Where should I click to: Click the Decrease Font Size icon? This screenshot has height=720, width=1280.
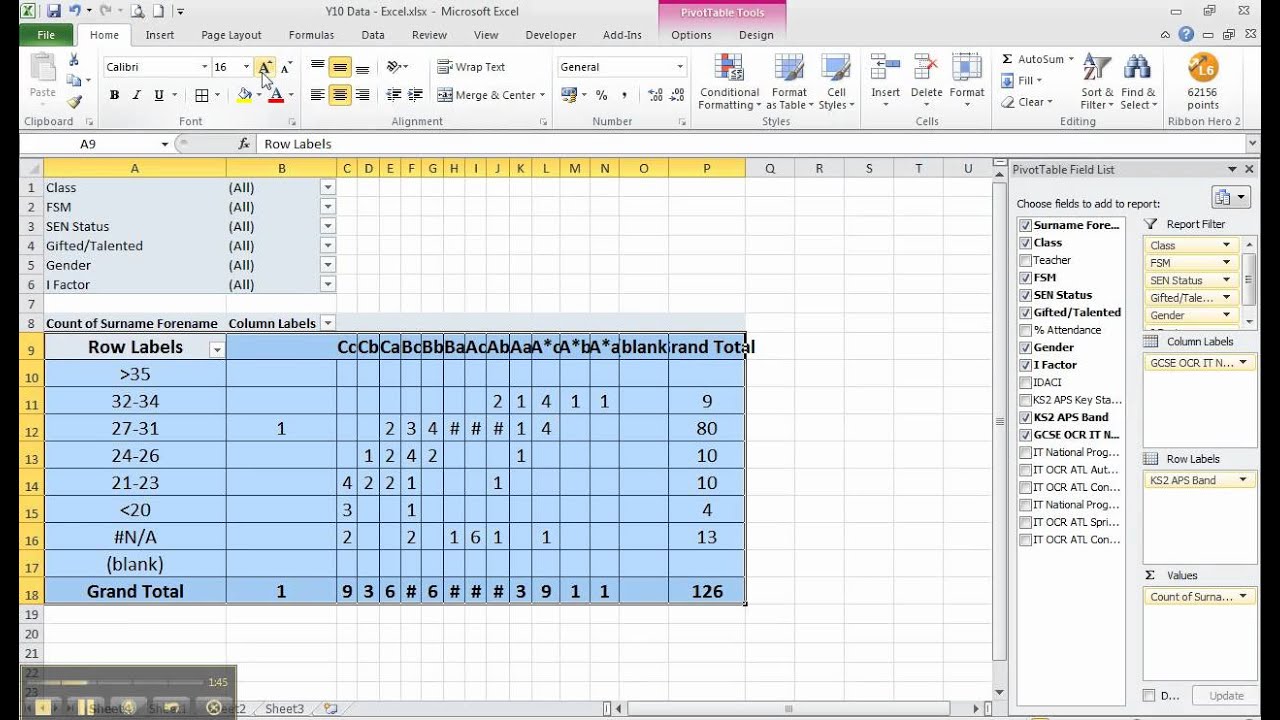coord(286,67)
